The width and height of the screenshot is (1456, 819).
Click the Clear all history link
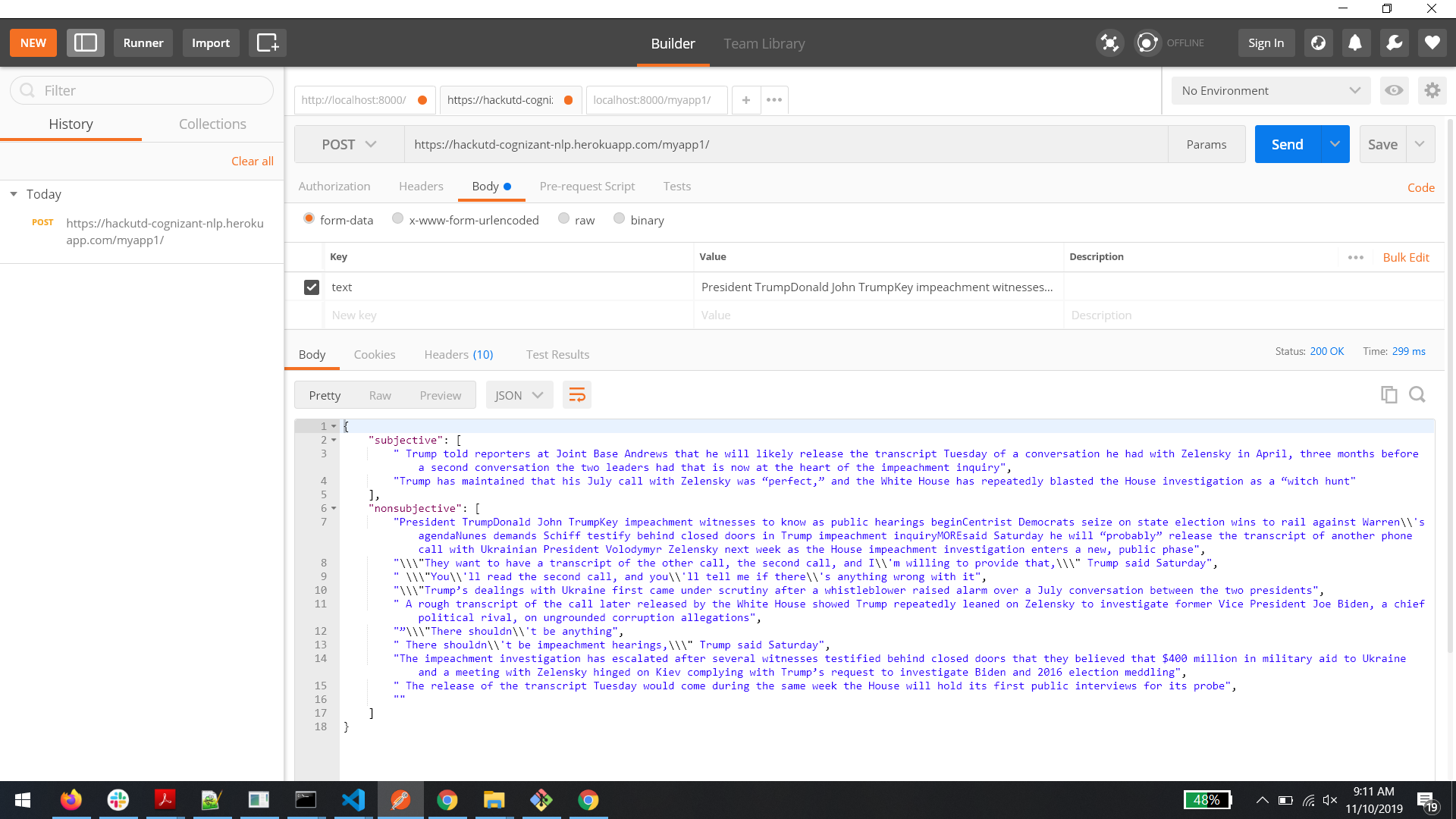coord(252,162)
